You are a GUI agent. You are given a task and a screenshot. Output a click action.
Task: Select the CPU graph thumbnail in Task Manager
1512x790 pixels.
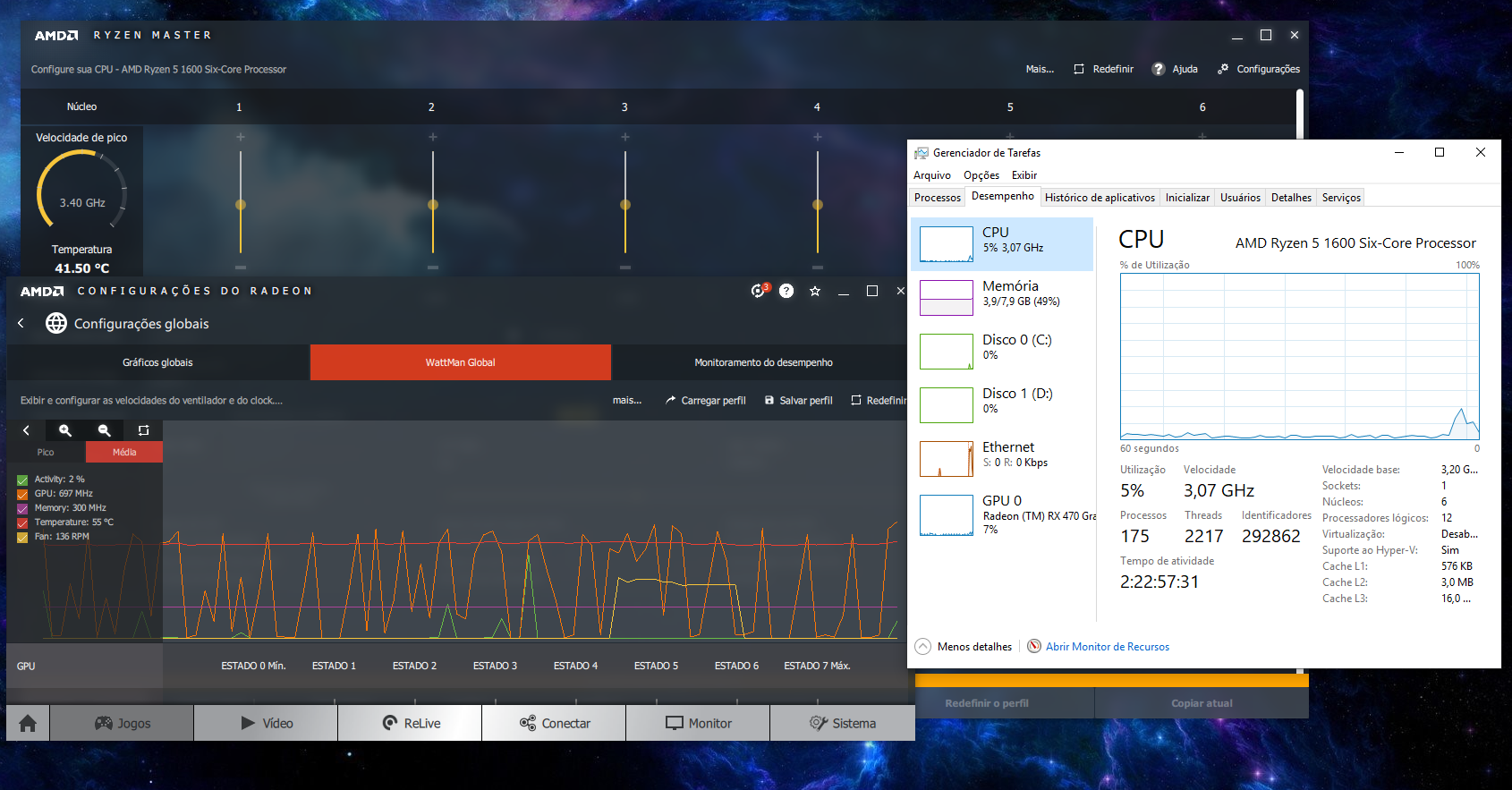(947, 244)
